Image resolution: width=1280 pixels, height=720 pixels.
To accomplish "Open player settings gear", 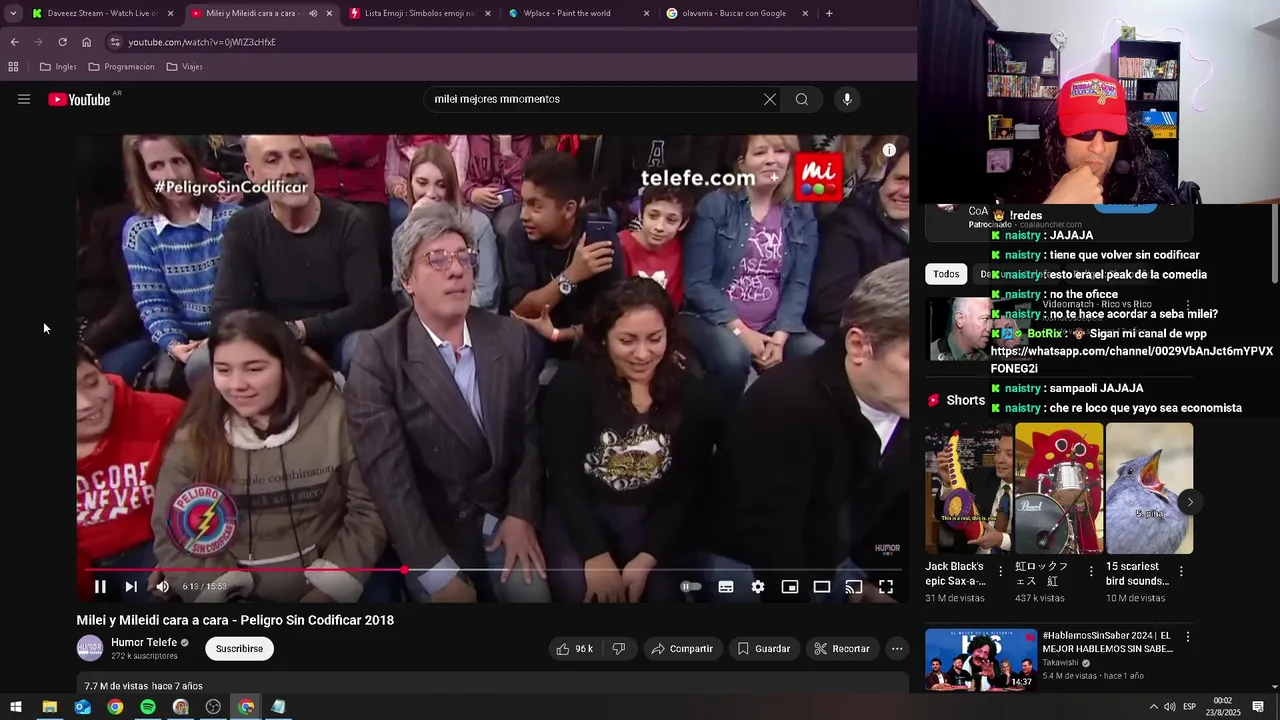I will tap(758, 587).
